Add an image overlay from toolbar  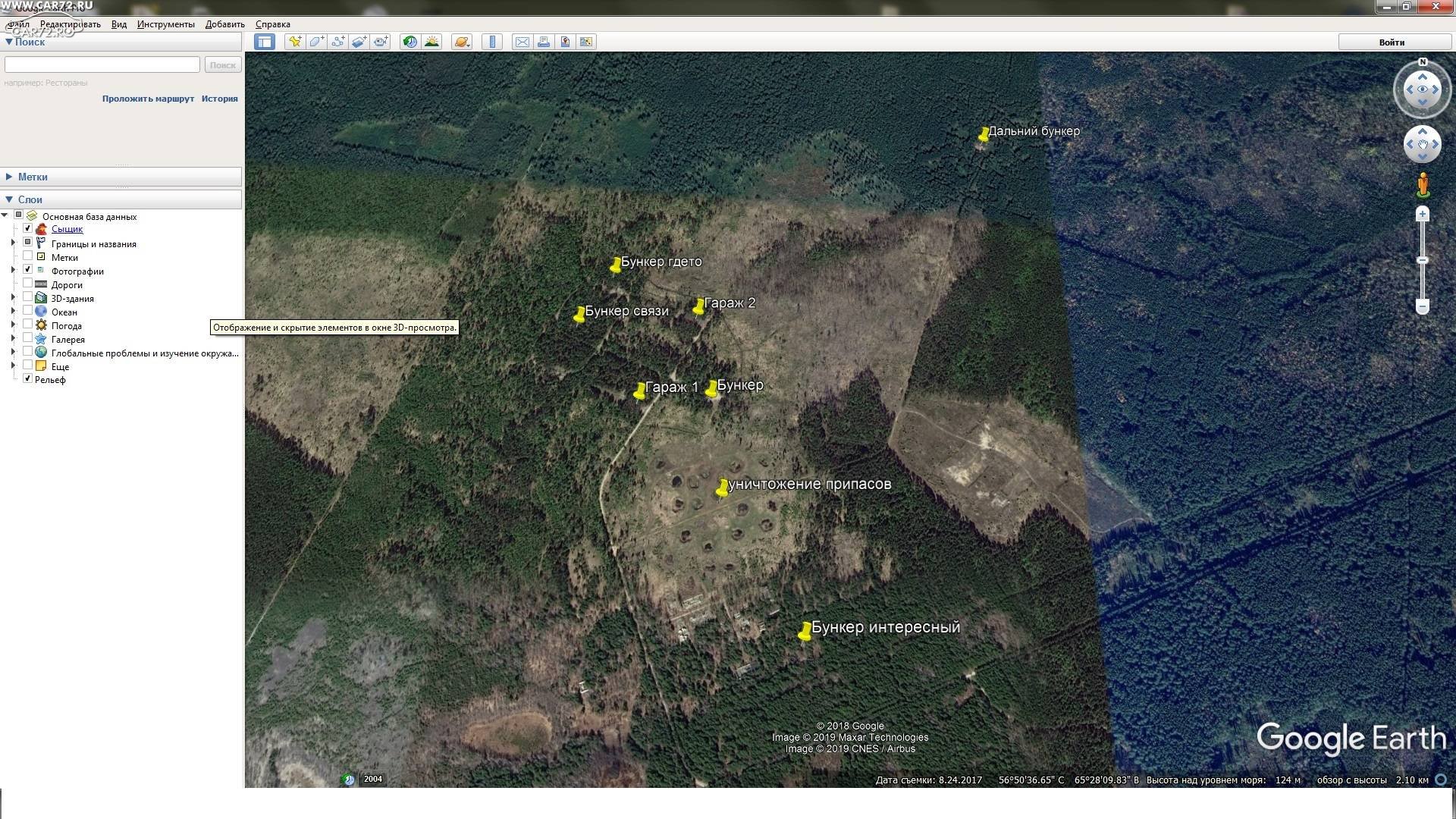tap(359, 42)
